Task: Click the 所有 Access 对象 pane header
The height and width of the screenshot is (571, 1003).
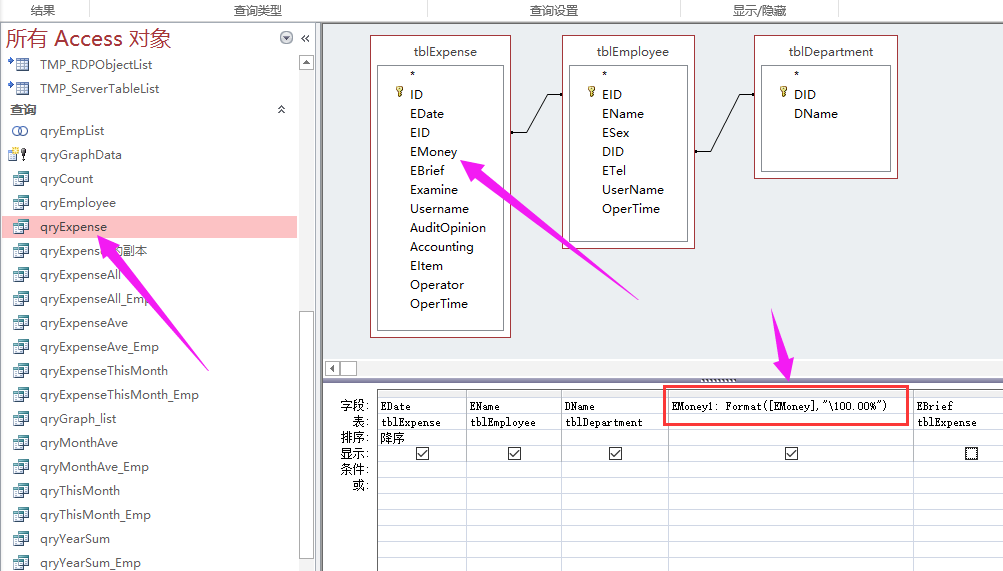Action: click(88, 38)
